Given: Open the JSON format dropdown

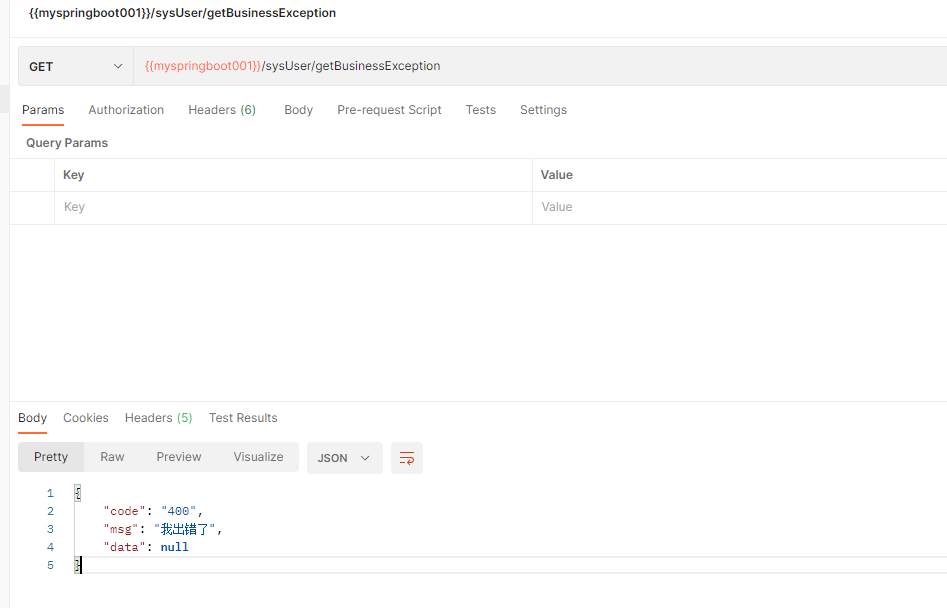Looking at the screenshot, I should click(x=344, y=458).
